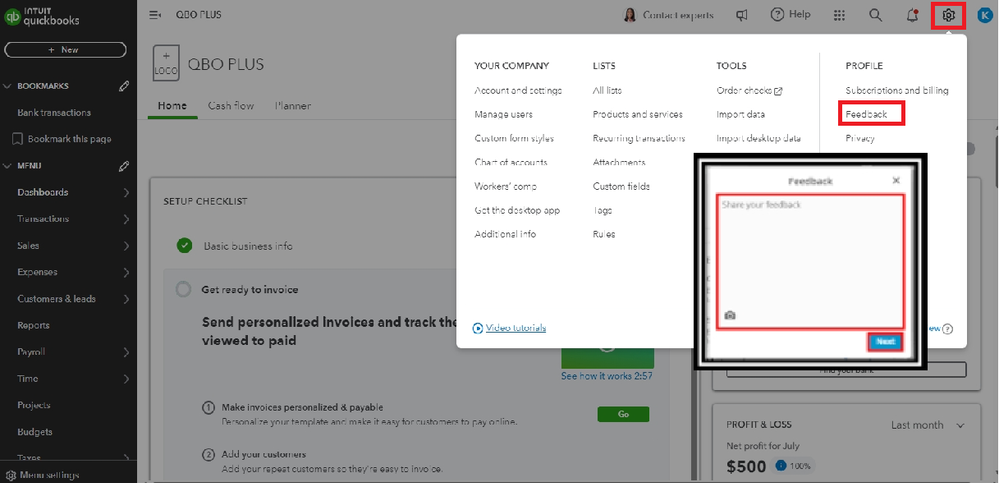Collapse the MENU section
999x483 pixels.
pos(8,166)
